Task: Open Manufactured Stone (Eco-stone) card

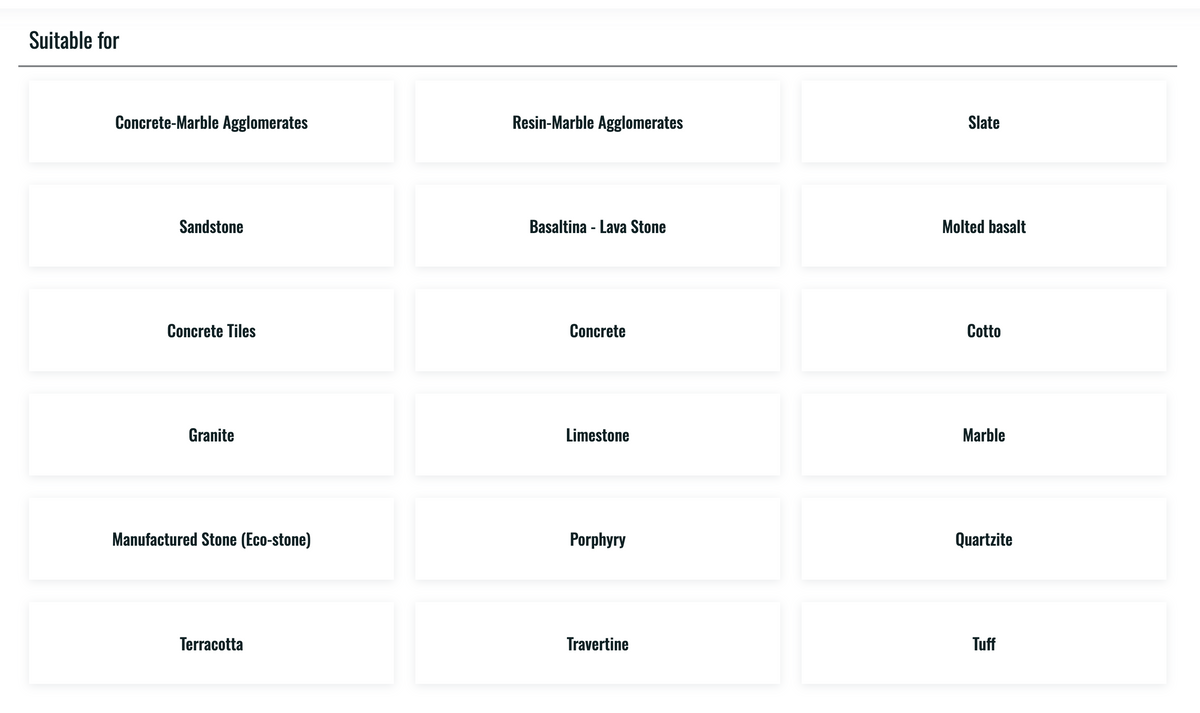Action: tap(211, 539)
